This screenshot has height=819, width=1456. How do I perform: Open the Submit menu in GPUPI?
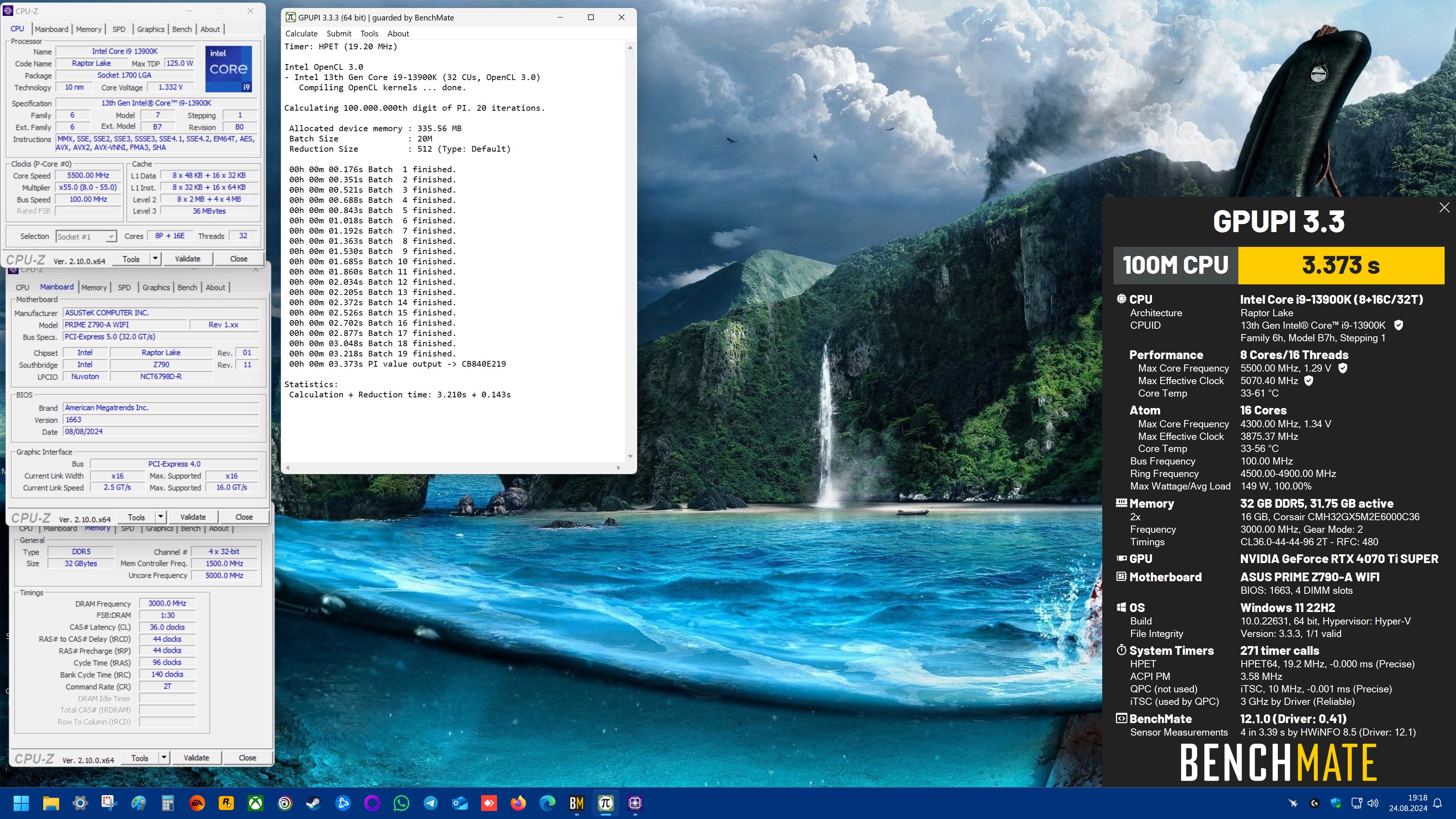coord(339,33)
